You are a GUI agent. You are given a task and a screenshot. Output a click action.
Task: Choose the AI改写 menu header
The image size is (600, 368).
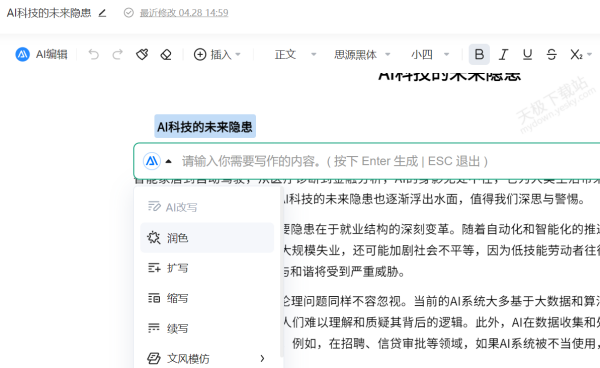(181, 207)
